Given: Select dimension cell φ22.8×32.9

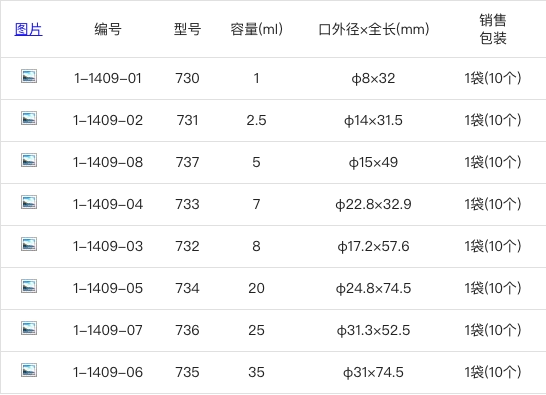Looking at the screenshot, I should 373,204.
